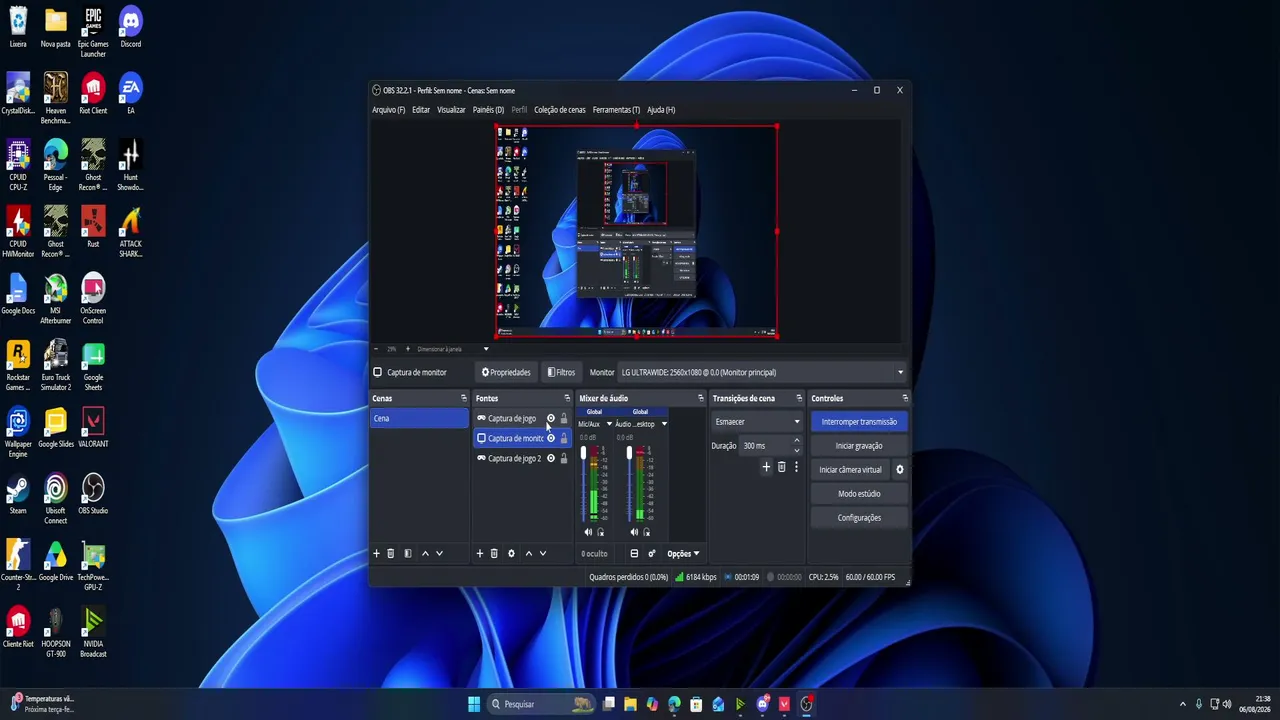Open Steam desktop shortcut
This screenshot has width=1280, height=720.
pos(18,494)
